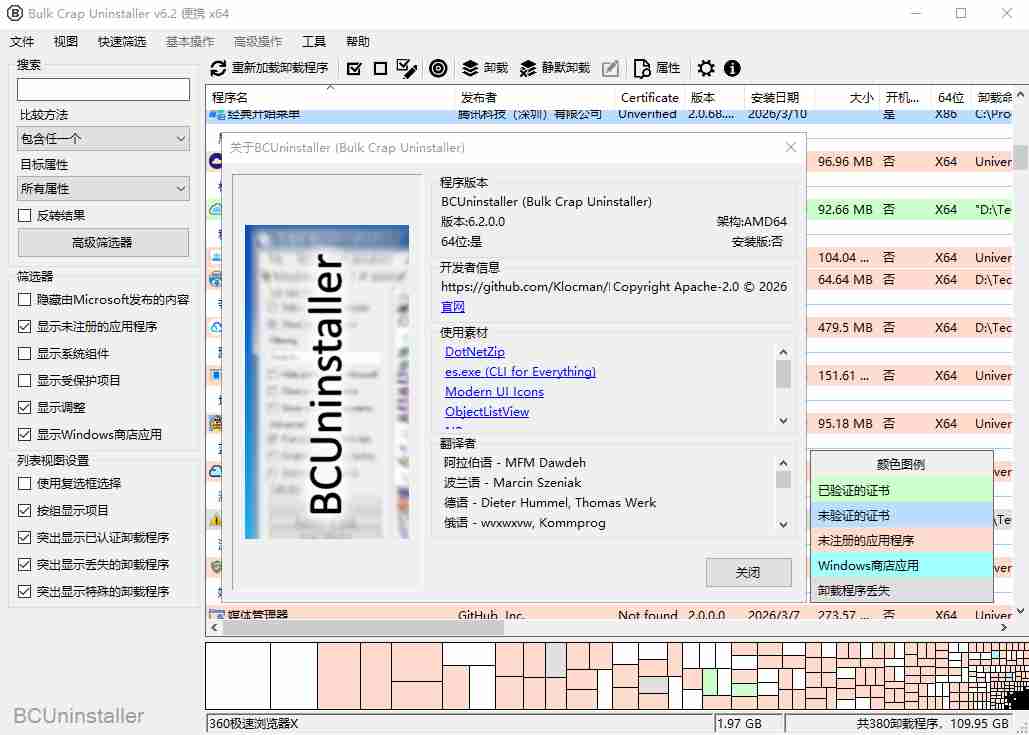The image size is (1029, 735).
Task: Click Windows商店应用 cyan legend swatch
Action: (901, 565)
